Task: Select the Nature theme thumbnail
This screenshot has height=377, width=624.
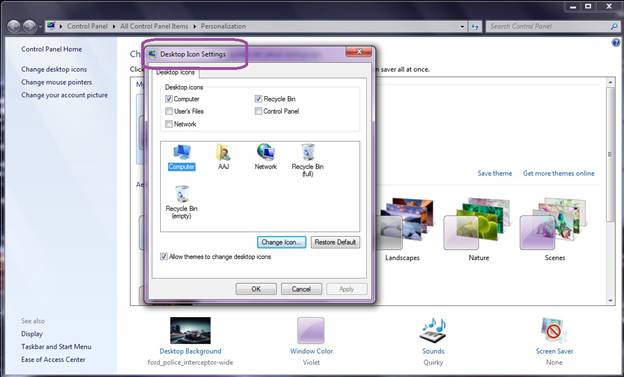Action: [477, 224]
